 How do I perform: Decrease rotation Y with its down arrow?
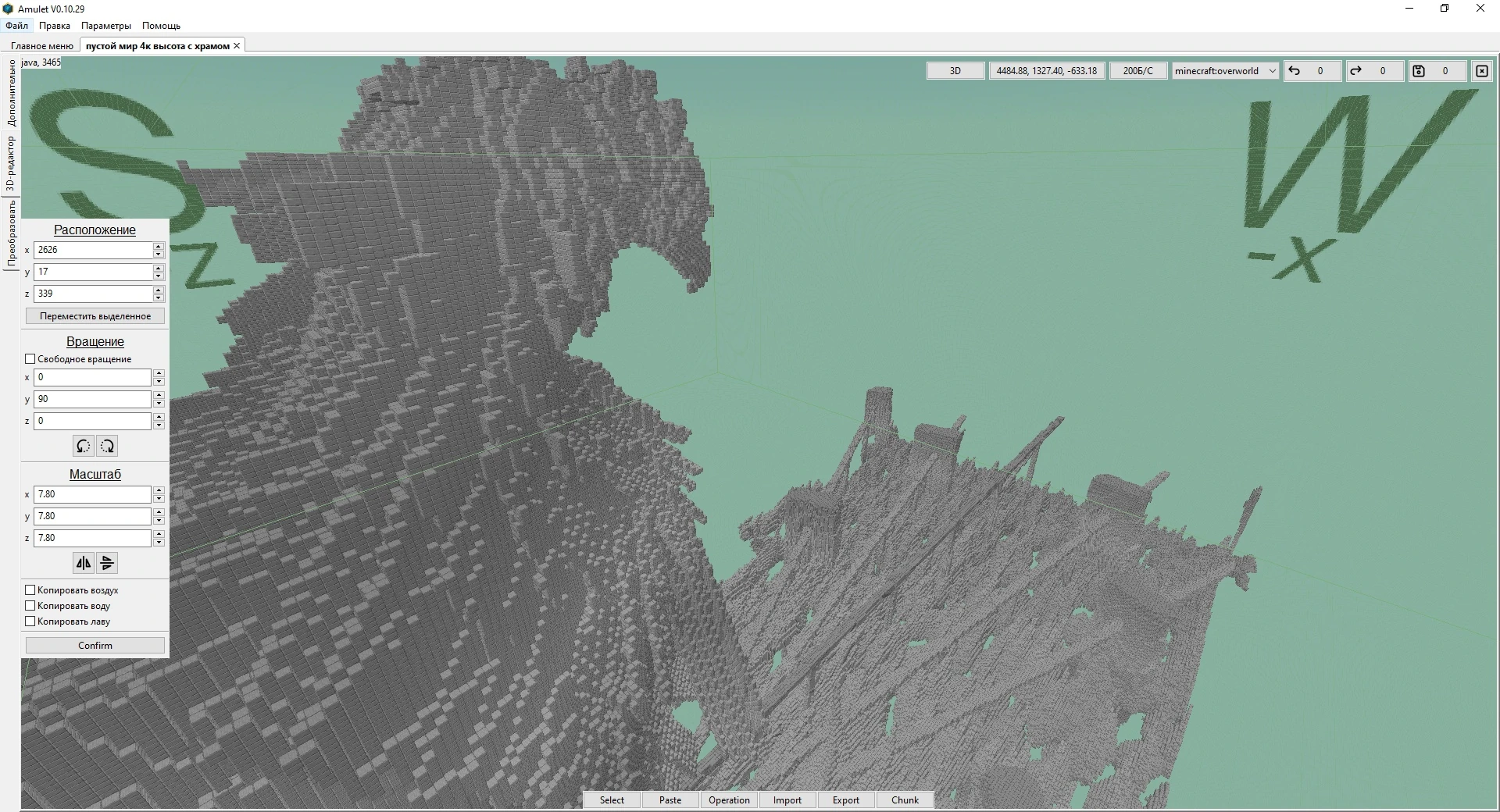tap(159, 403)
